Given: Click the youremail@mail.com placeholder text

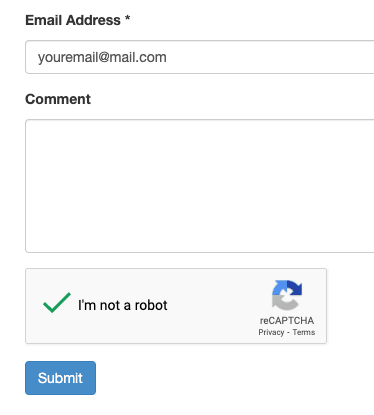Looking at the screenshot, I should [102, 57].
